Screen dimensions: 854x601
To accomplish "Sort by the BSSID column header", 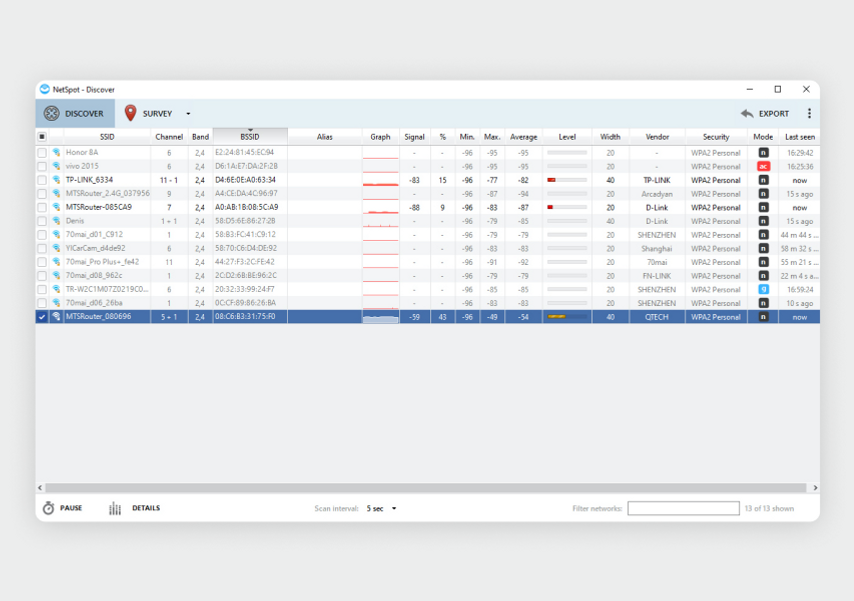I will (250, 137).
